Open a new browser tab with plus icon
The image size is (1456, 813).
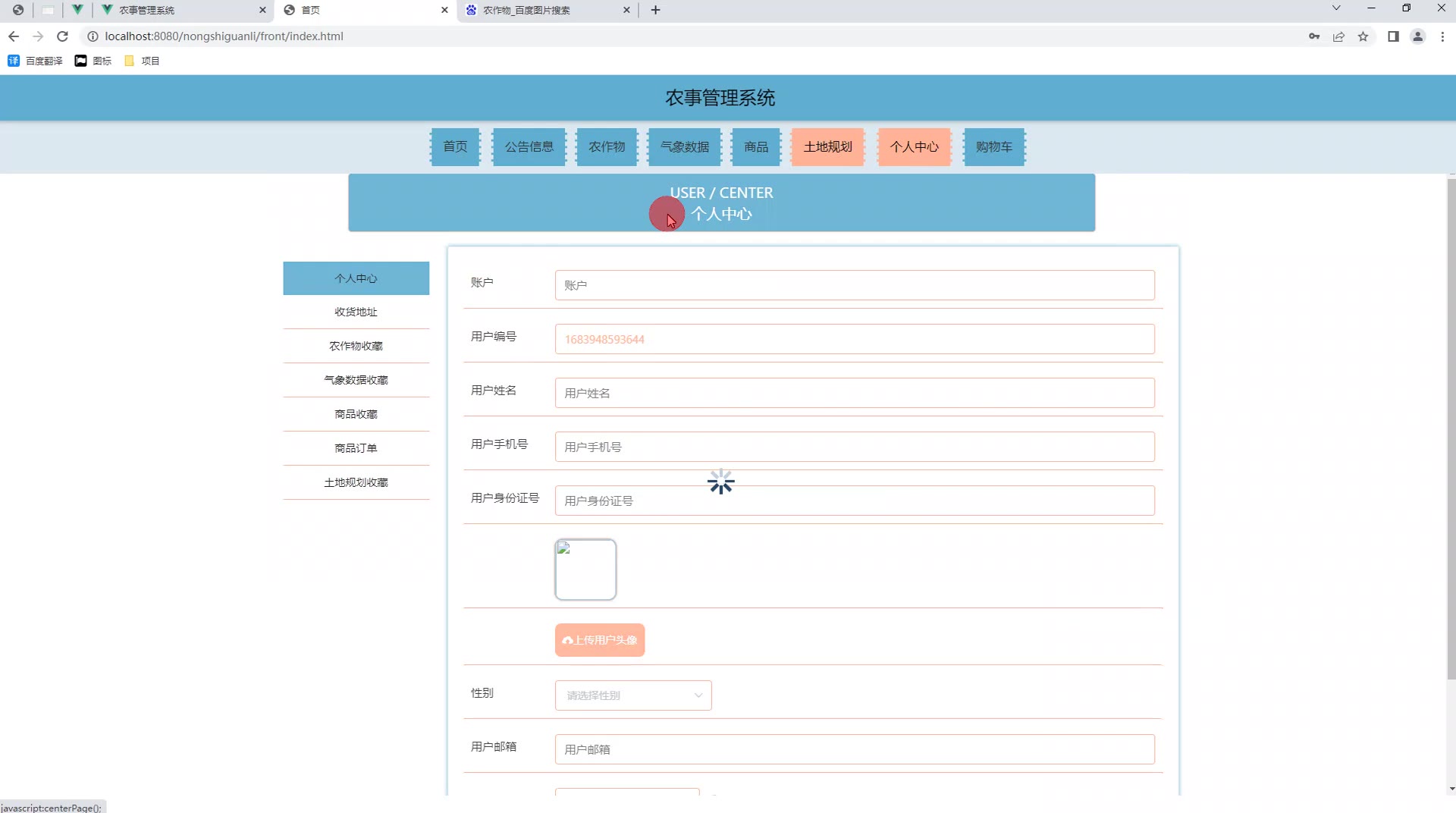pos(655,10)
